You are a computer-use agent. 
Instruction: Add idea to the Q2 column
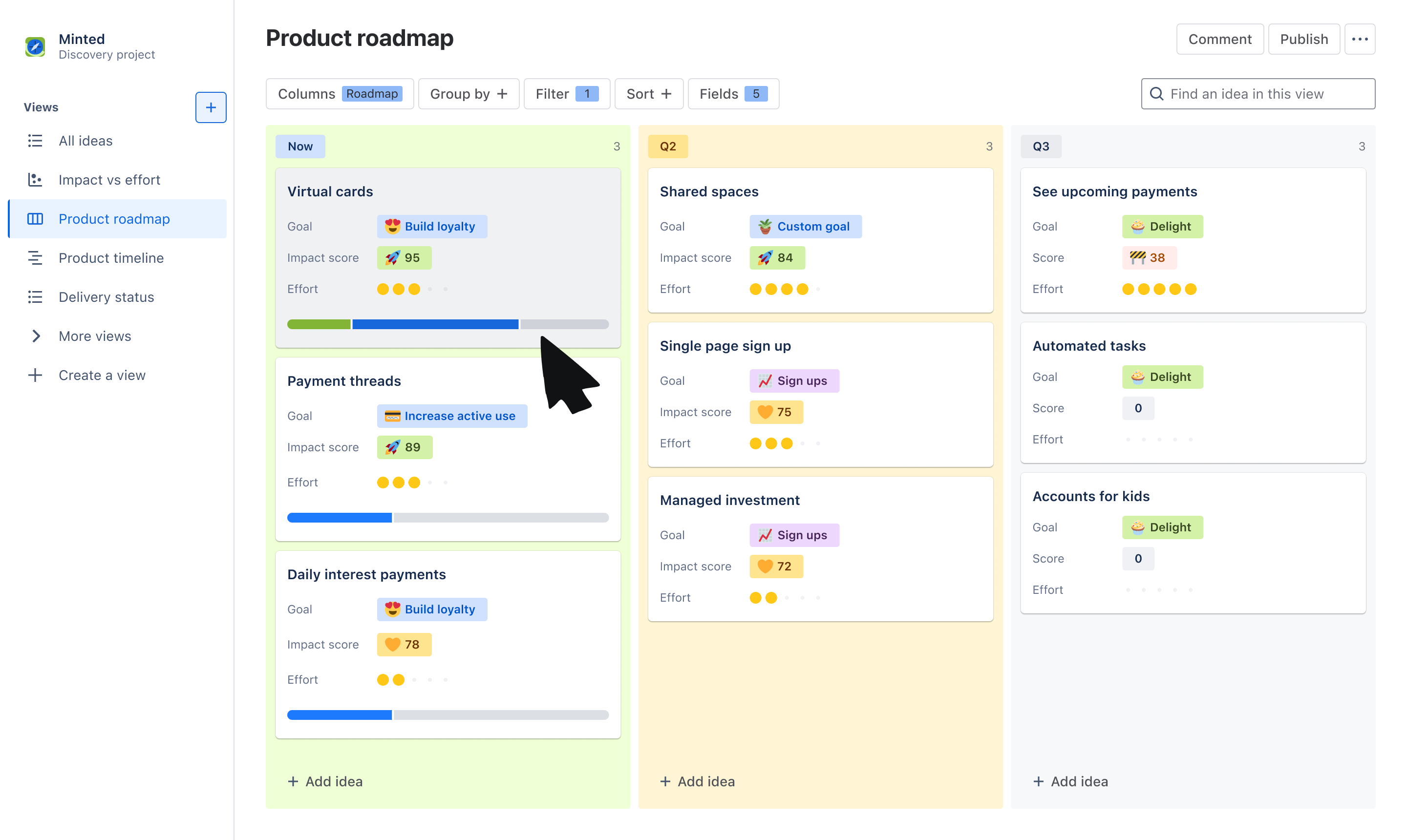click(x=698, y=781)
